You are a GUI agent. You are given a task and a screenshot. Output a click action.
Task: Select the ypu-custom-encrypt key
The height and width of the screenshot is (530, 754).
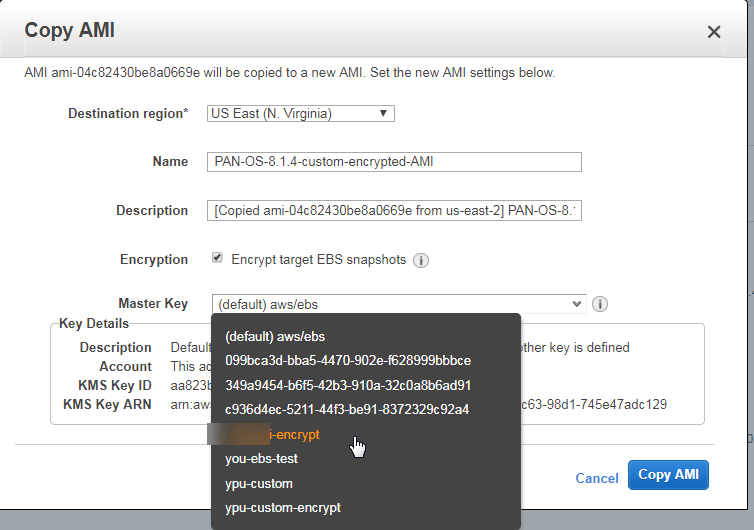click(283, 507)
